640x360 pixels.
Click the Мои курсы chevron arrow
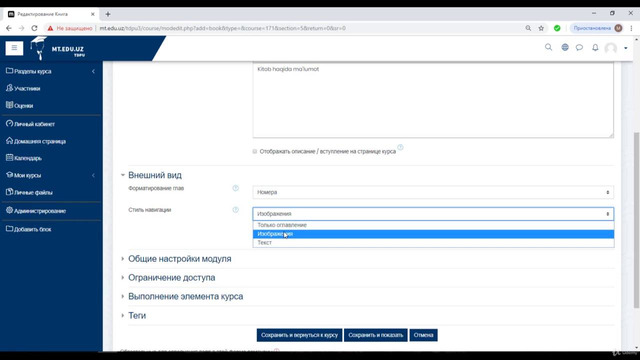[x=93, y=175]
